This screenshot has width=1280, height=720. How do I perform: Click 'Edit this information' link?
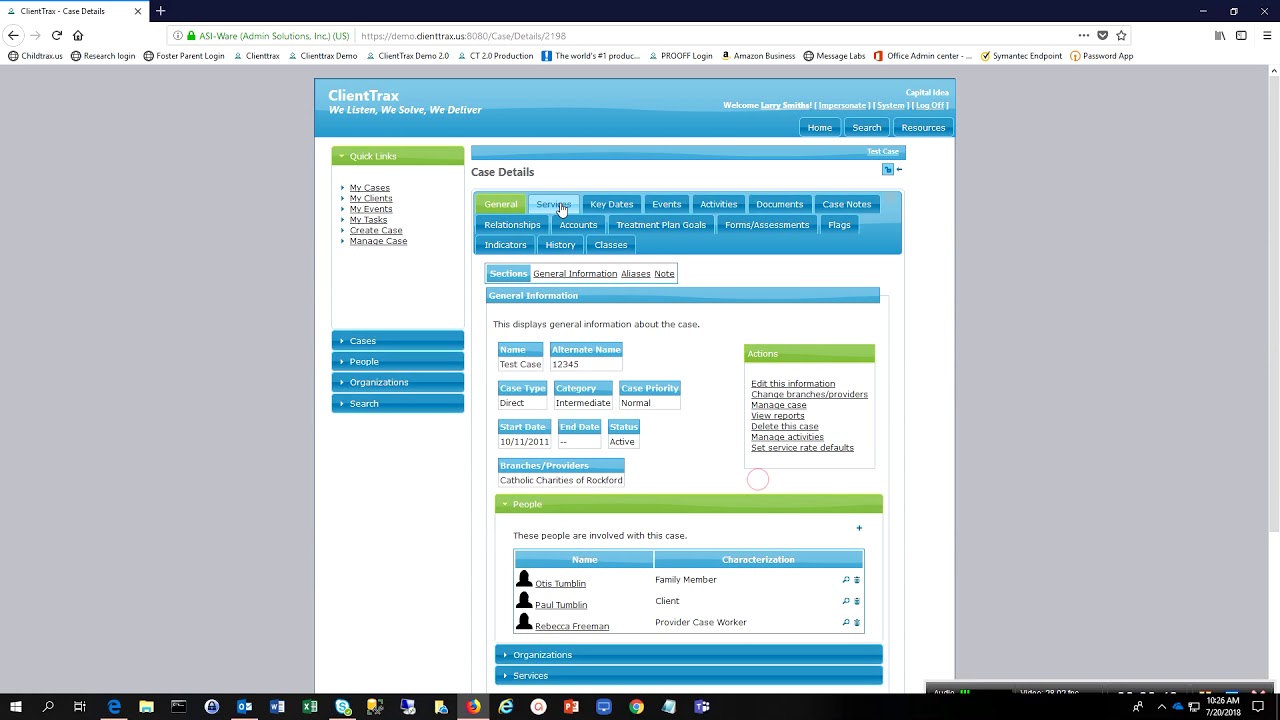[793, 384]
